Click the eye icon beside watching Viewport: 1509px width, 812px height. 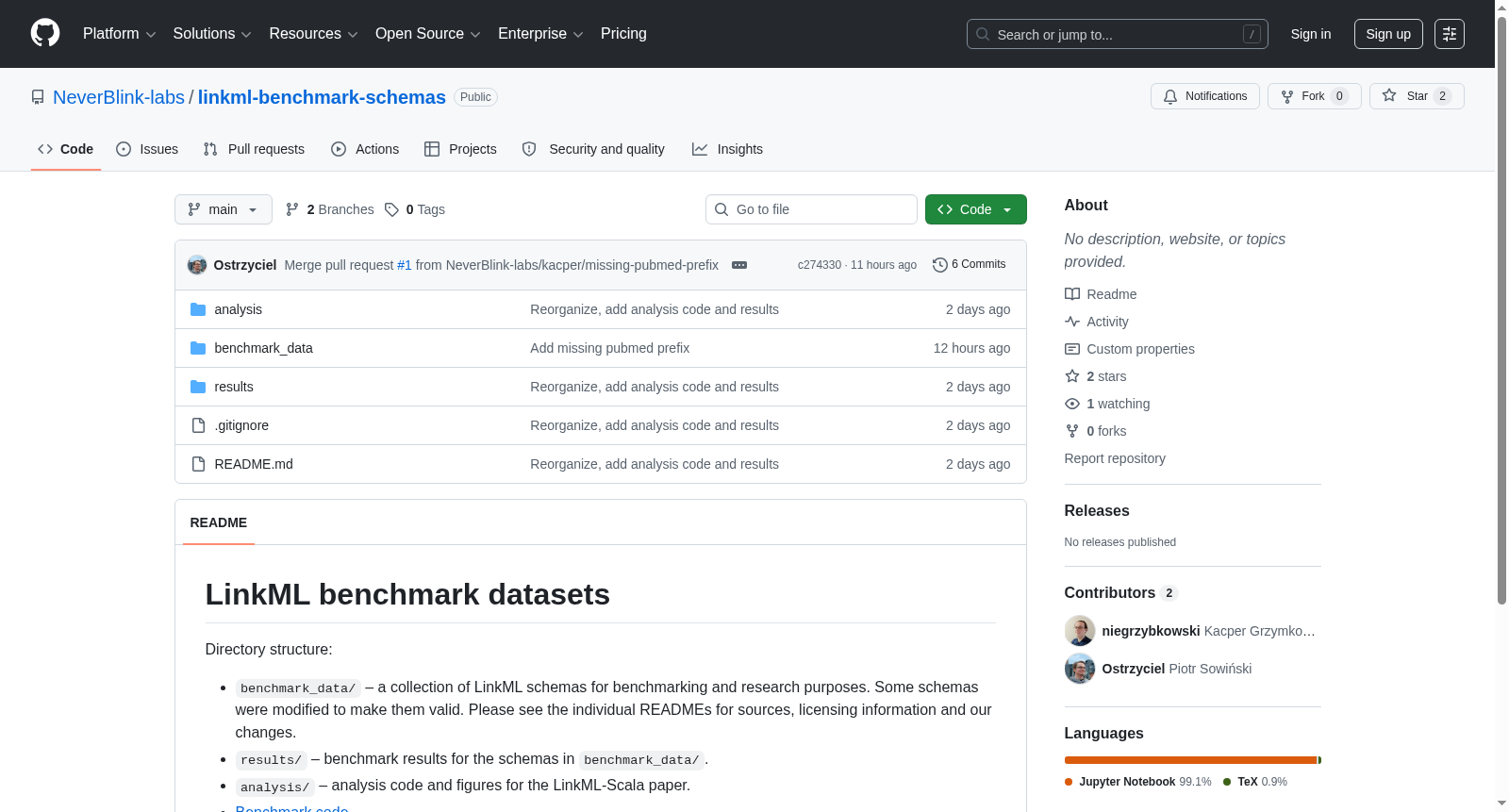(1072, 404)
